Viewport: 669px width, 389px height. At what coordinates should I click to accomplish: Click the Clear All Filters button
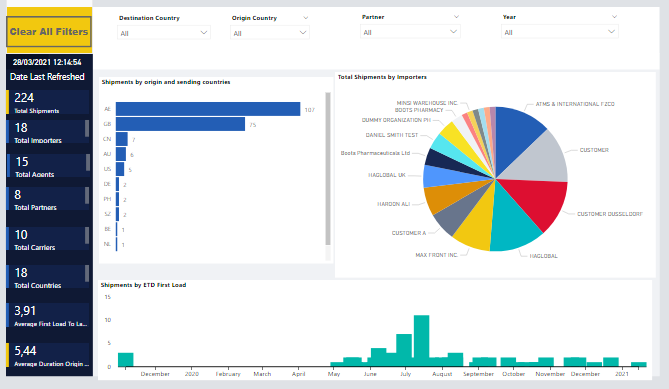[49, 32]
